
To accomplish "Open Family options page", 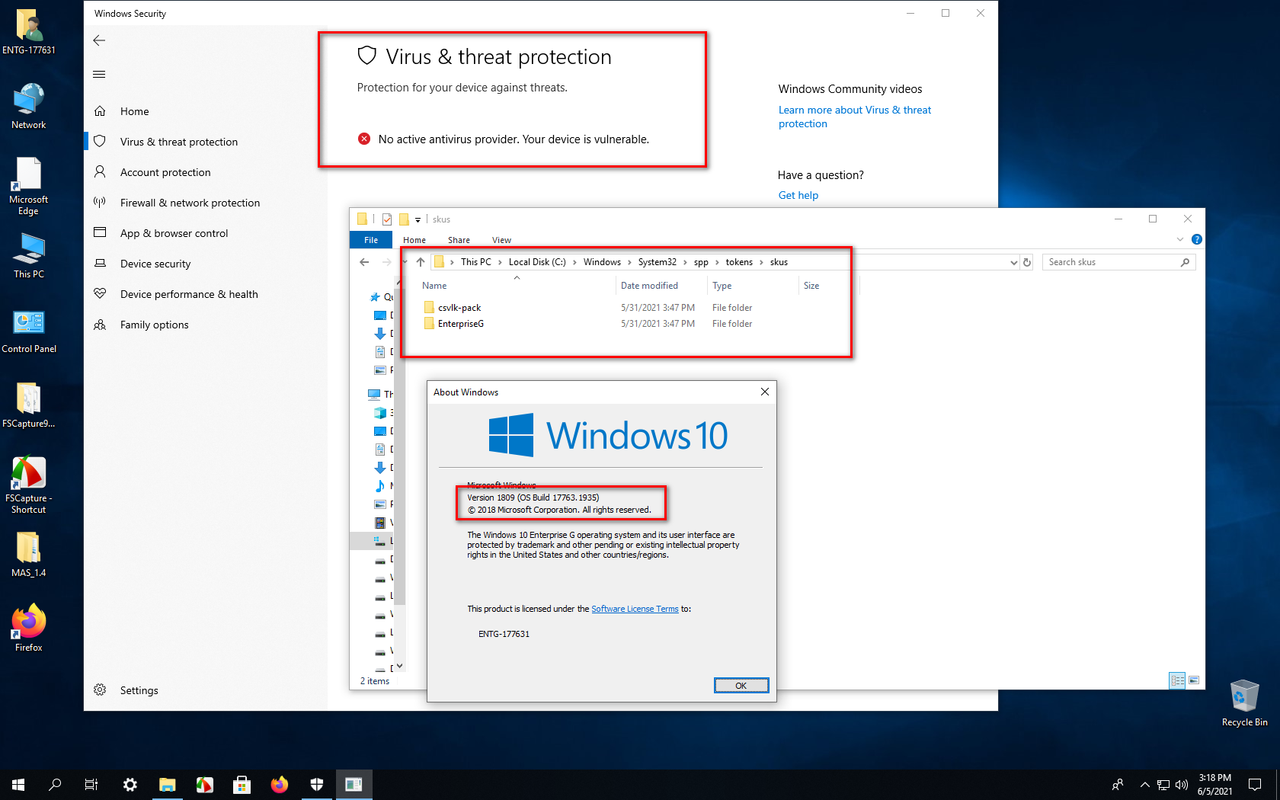I will click(x=154, y=325).
